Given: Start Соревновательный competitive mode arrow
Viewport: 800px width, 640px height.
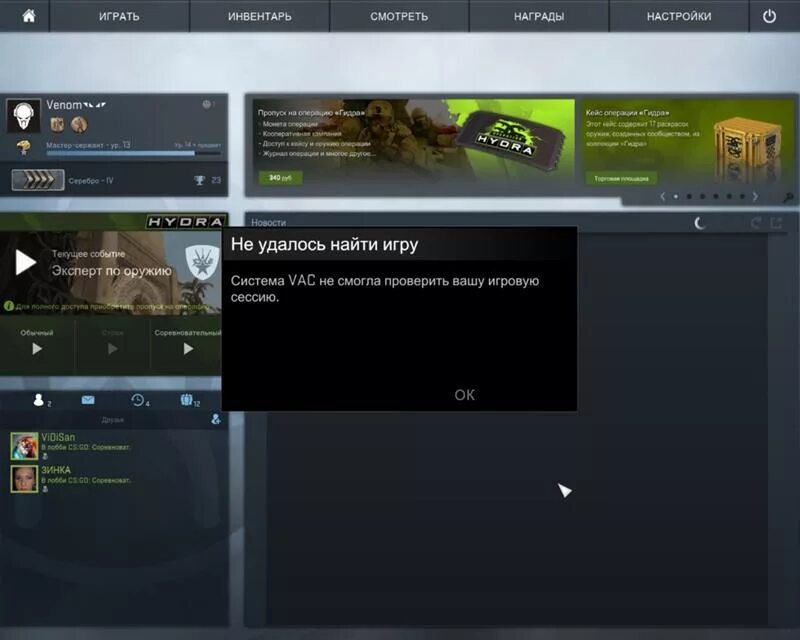Looking at the screenshot, I should coord(188,349).
